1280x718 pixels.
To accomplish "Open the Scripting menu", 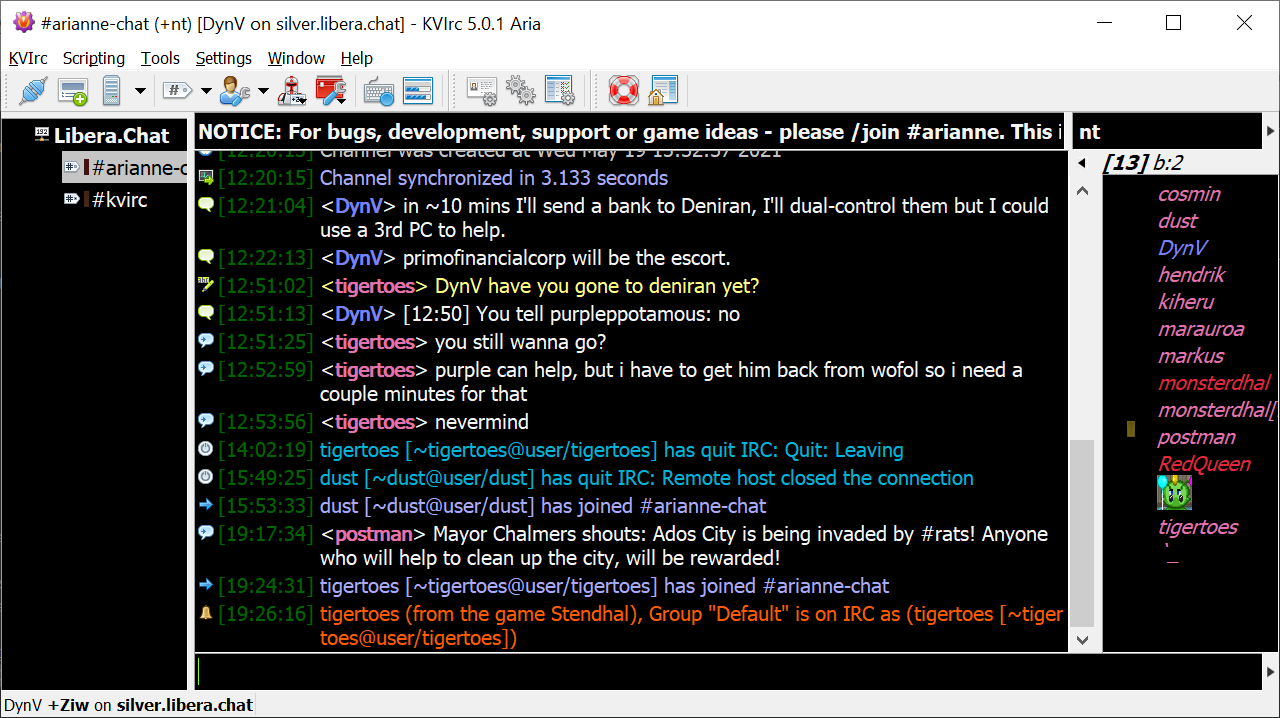I will coord(94,58).
